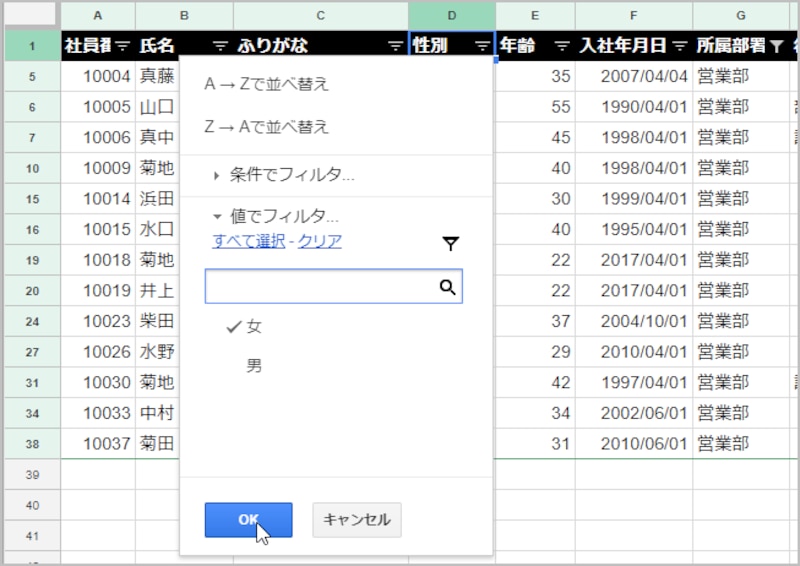Open the filter icon in 氏名 header
The width and height of the screenshot is (800, 566).
coord(220,45)
